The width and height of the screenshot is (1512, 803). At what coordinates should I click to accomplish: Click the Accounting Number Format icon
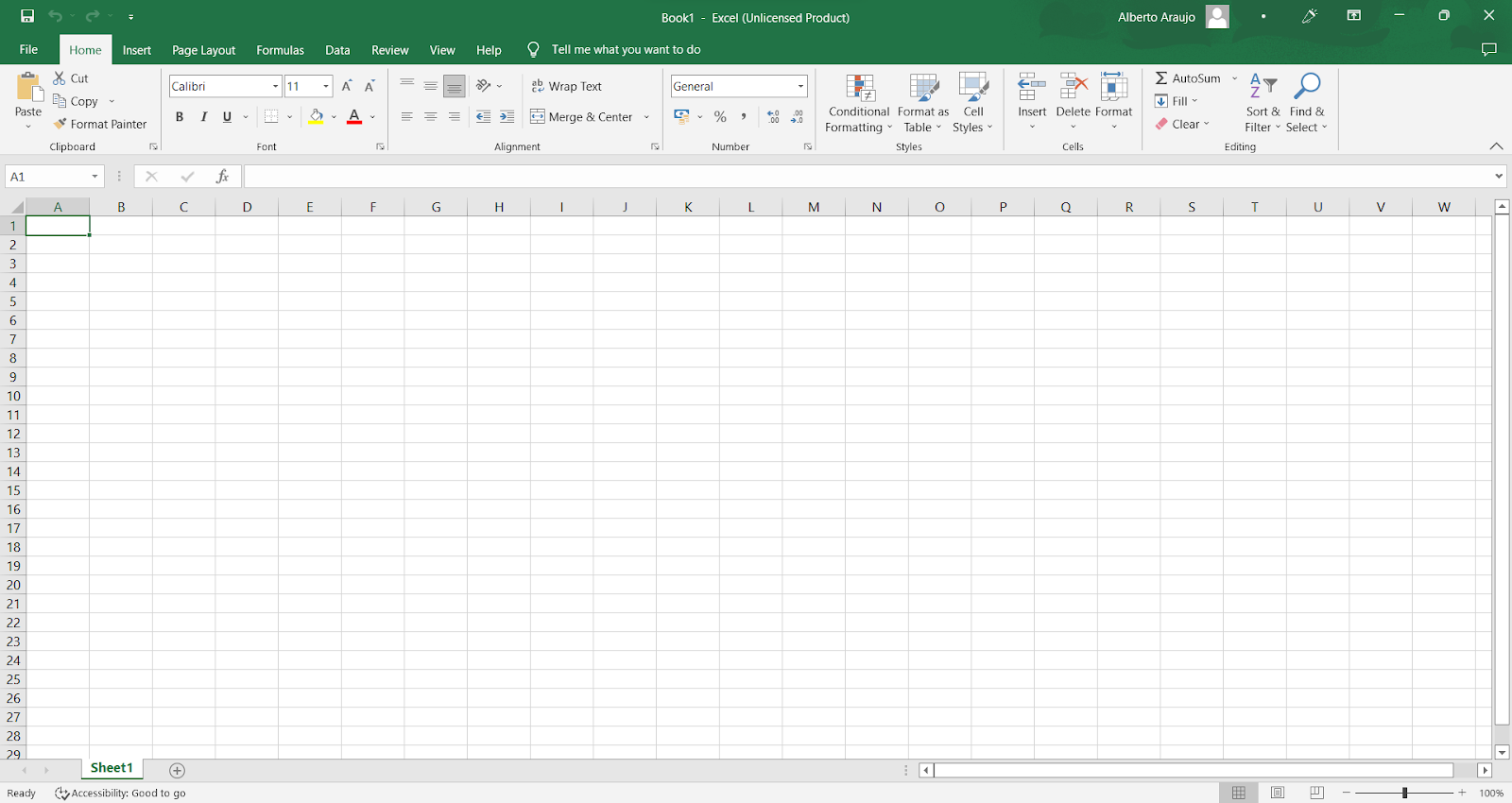pos(681,117)
